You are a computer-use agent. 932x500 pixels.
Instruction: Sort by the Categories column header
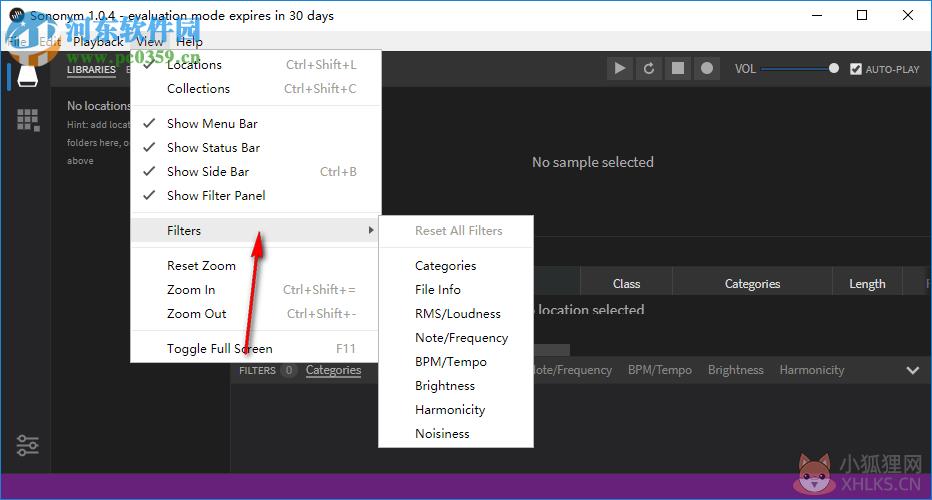click(752, 284)
